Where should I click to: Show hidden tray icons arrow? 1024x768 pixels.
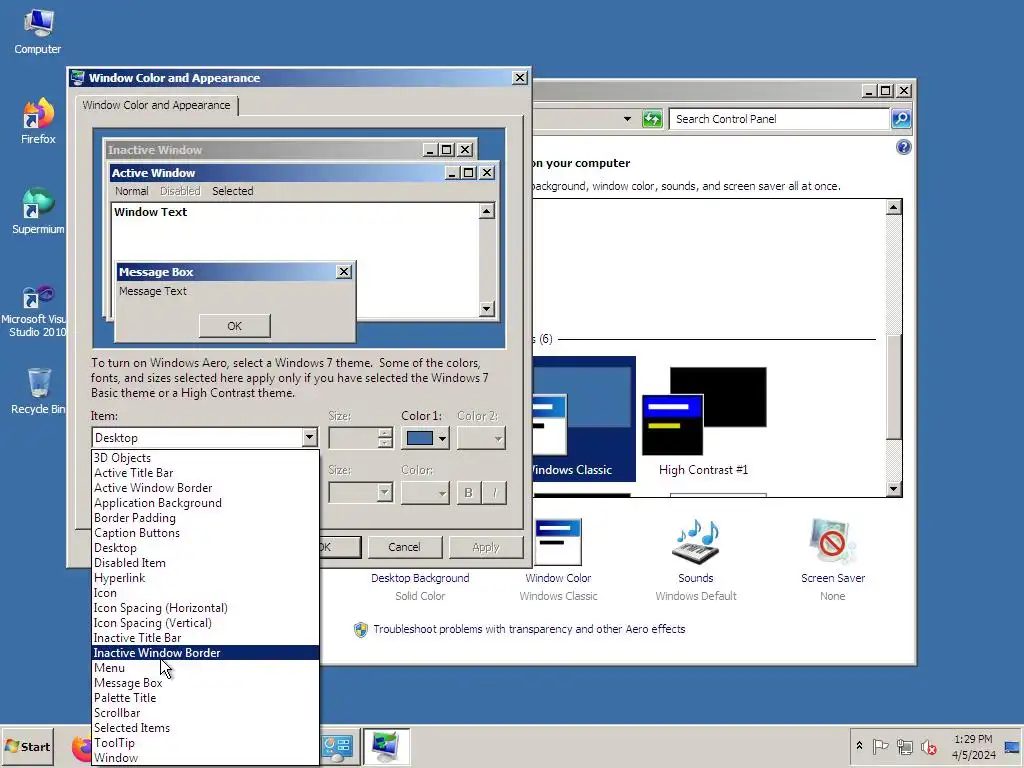[x=859, y=746]
